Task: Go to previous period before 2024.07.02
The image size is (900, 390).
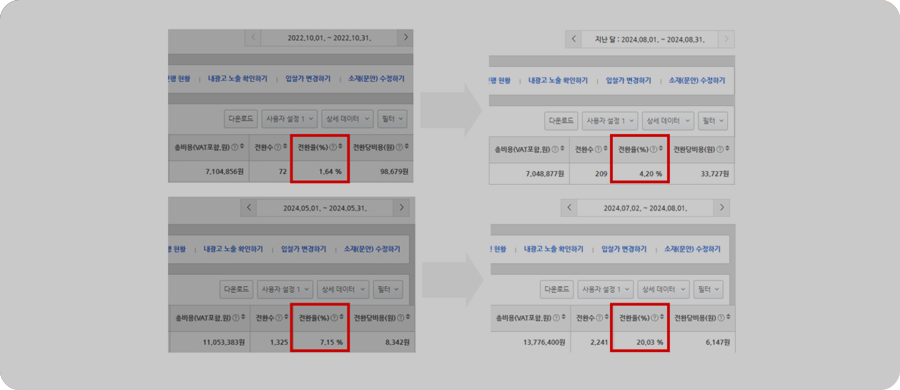Action: click(x=569, y=207)
